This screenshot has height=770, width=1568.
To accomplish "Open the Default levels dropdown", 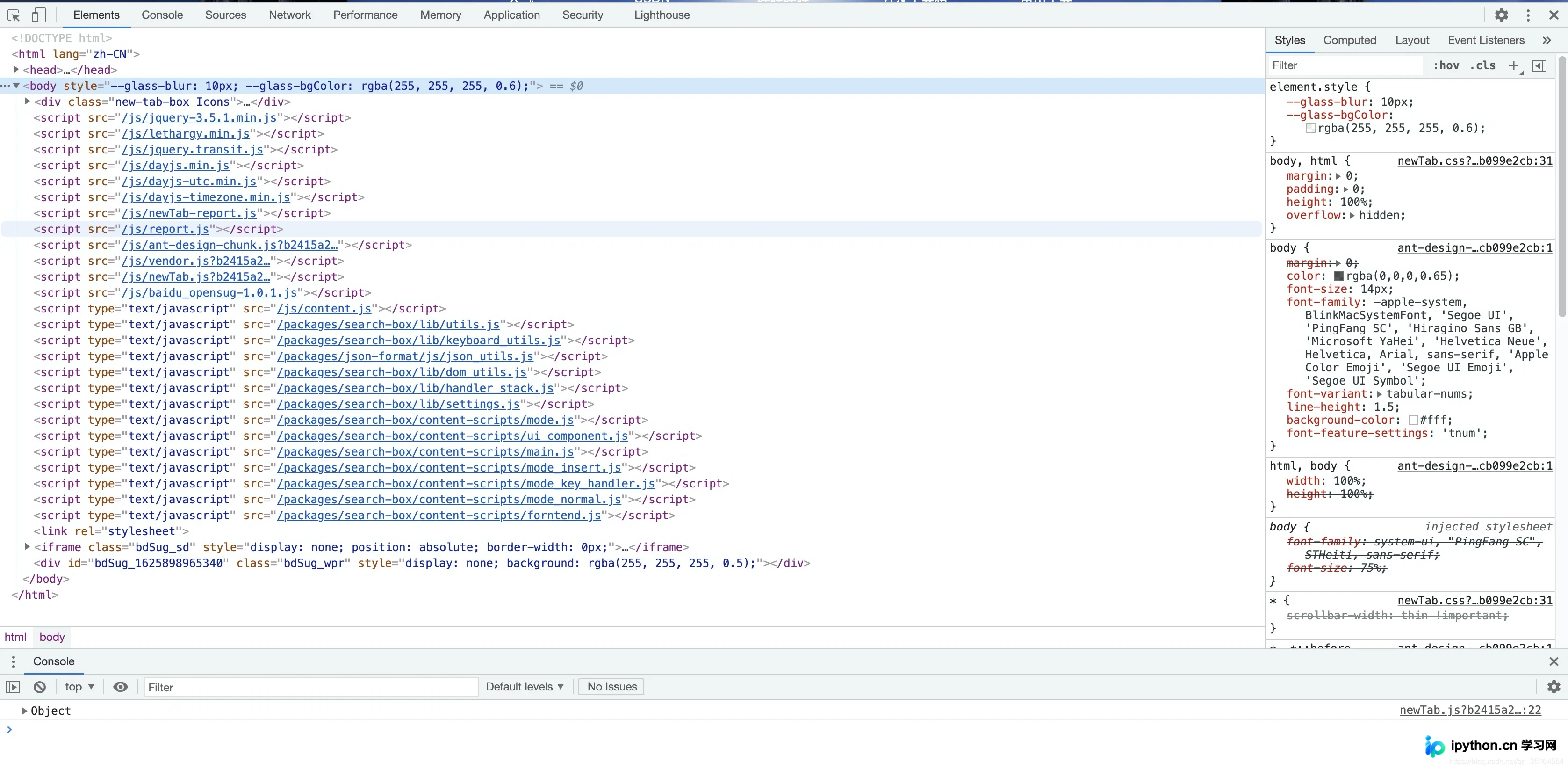I will click(x=525, y=687).
